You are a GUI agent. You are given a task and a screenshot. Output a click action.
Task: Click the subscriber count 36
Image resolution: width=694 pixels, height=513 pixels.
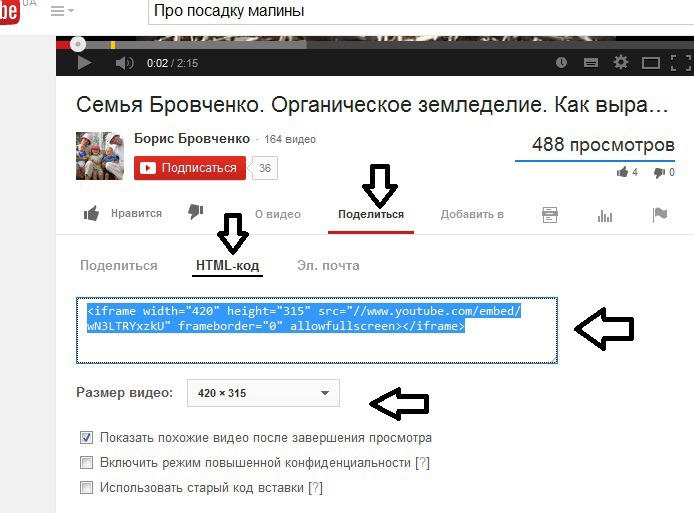click(265, 168)
